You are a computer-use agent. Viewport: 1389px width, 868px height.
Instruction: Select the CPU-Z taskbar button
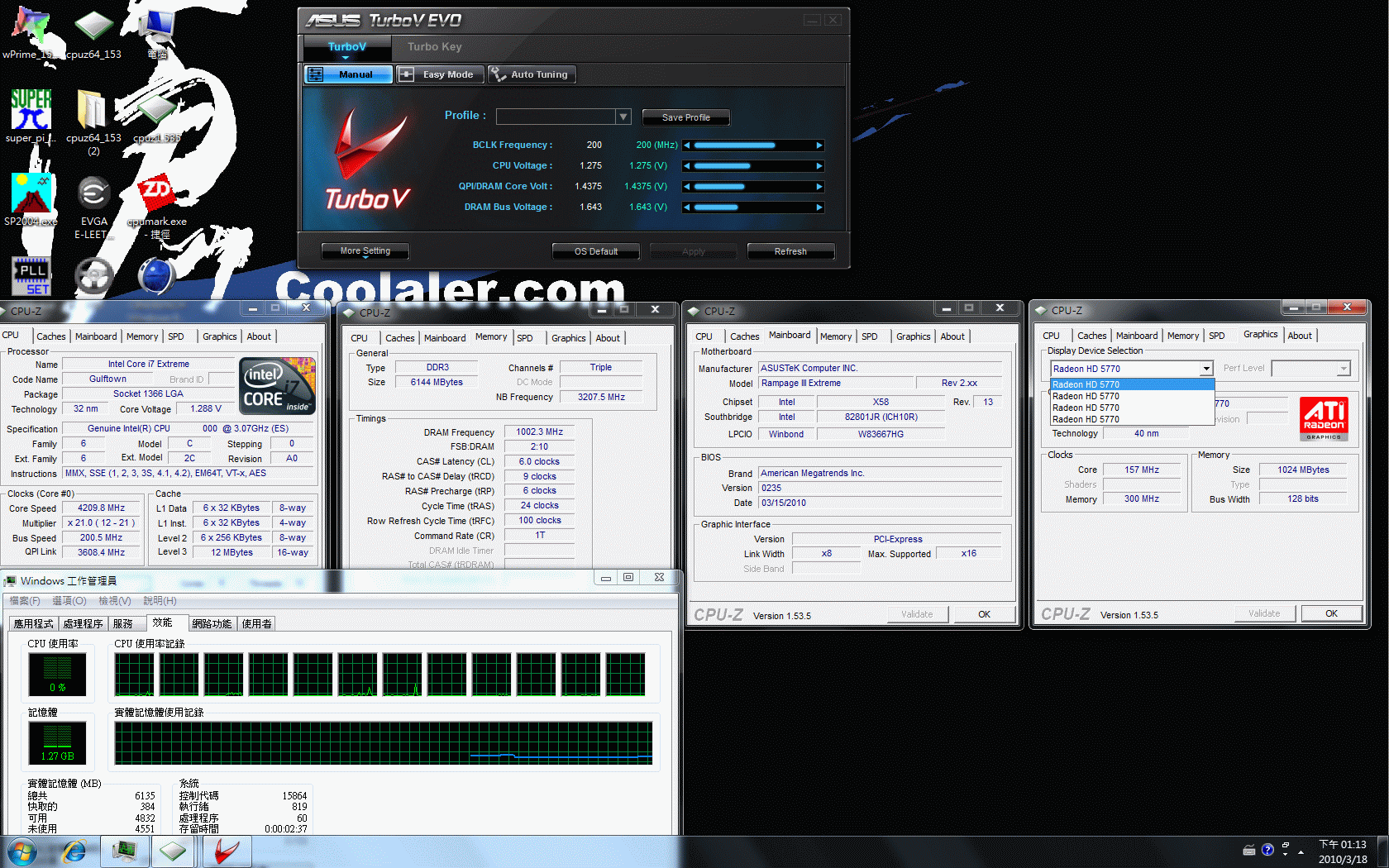173,851
